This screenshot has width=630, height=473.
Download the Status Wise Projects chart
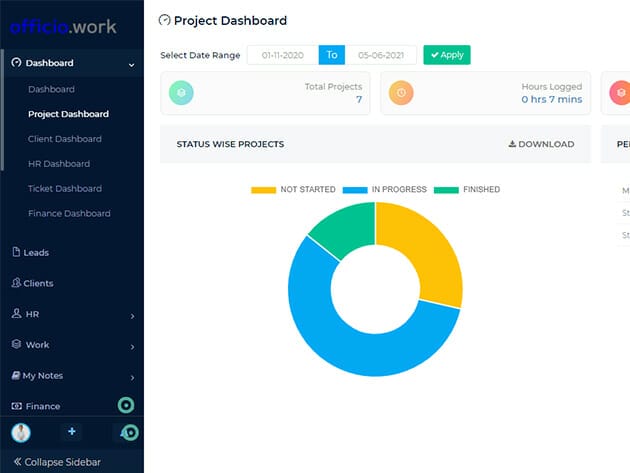(x=541, y=144)
